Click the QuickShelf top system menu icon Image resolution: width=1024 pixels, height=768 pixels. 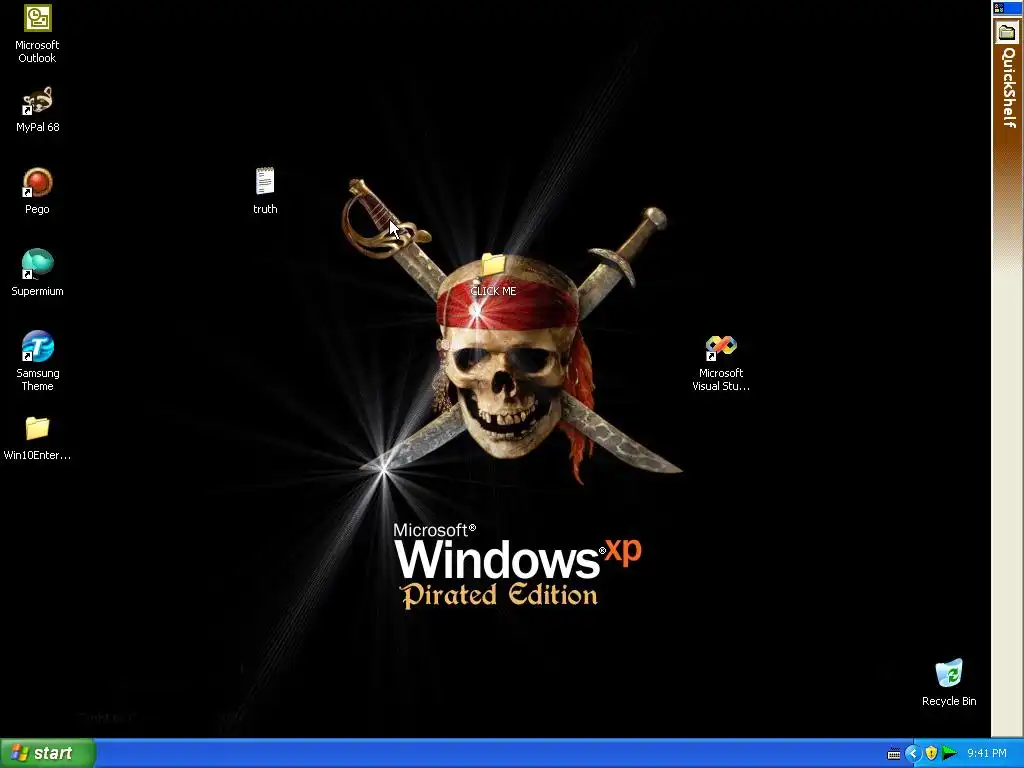[x=999, y=8]
